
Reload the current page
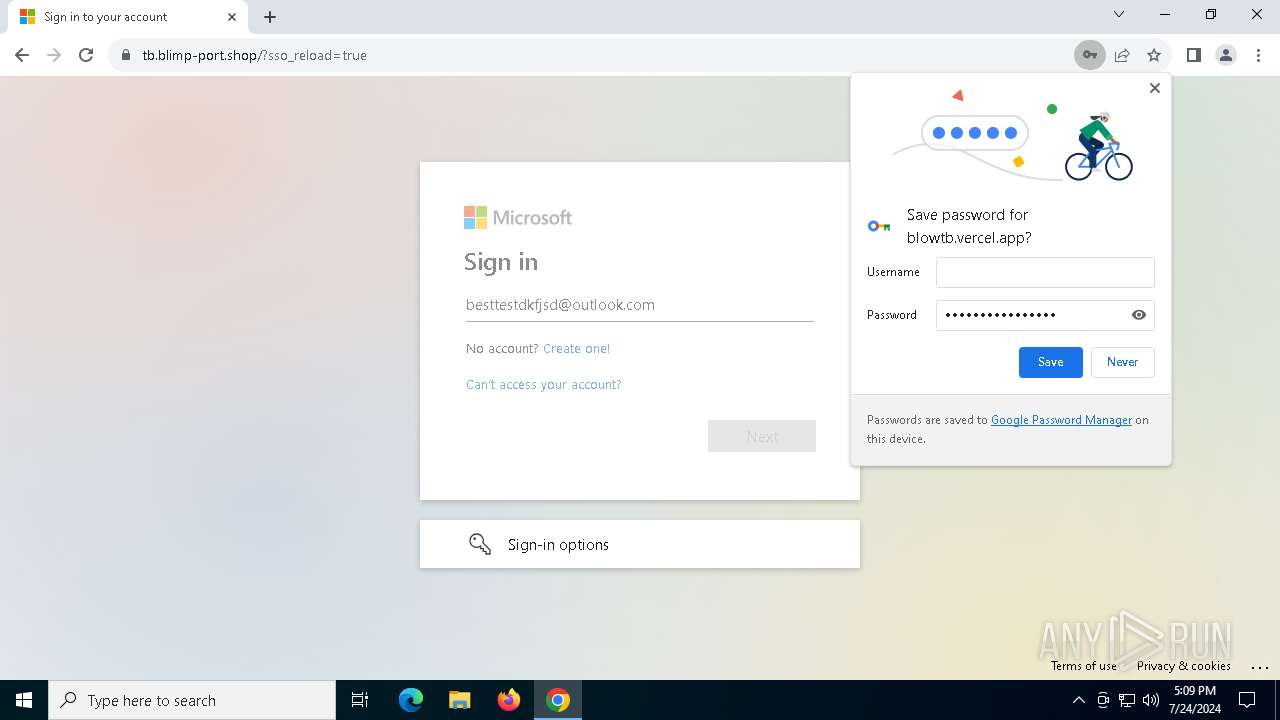tap(86, 55)
